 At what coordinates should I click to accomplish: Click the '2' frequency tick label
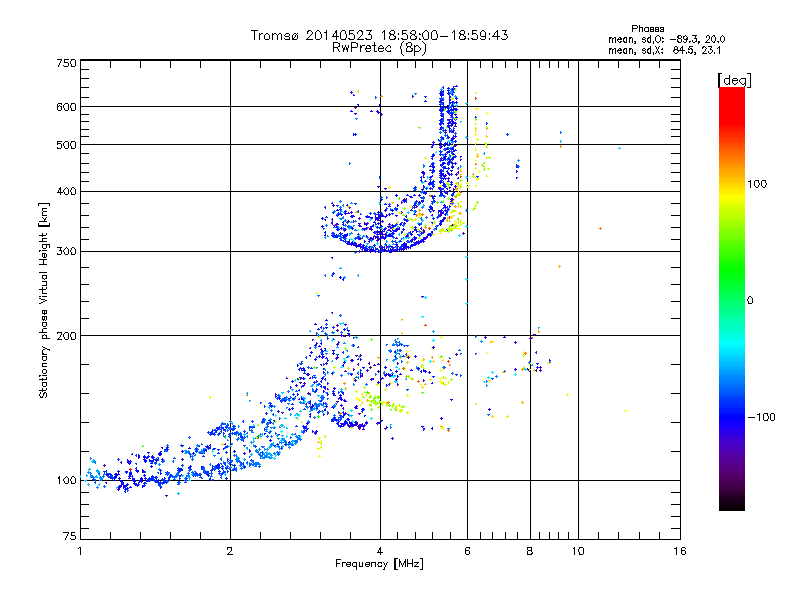click(x=230, y=551)
